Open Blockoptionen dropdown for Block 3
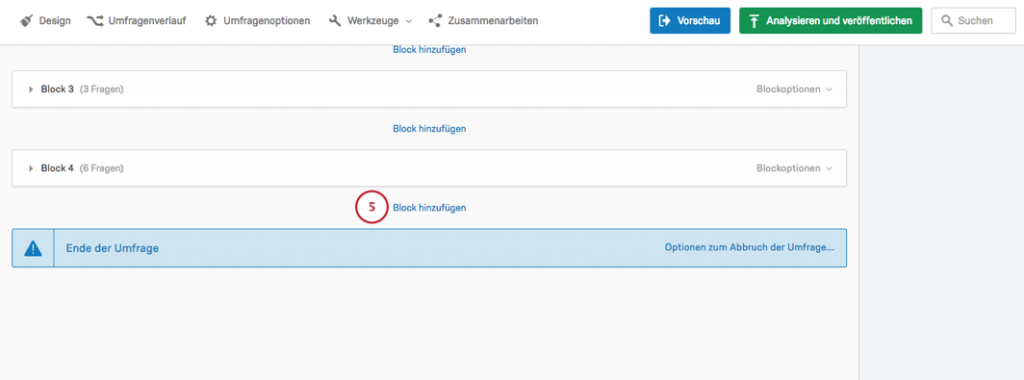 click(794, 89)
